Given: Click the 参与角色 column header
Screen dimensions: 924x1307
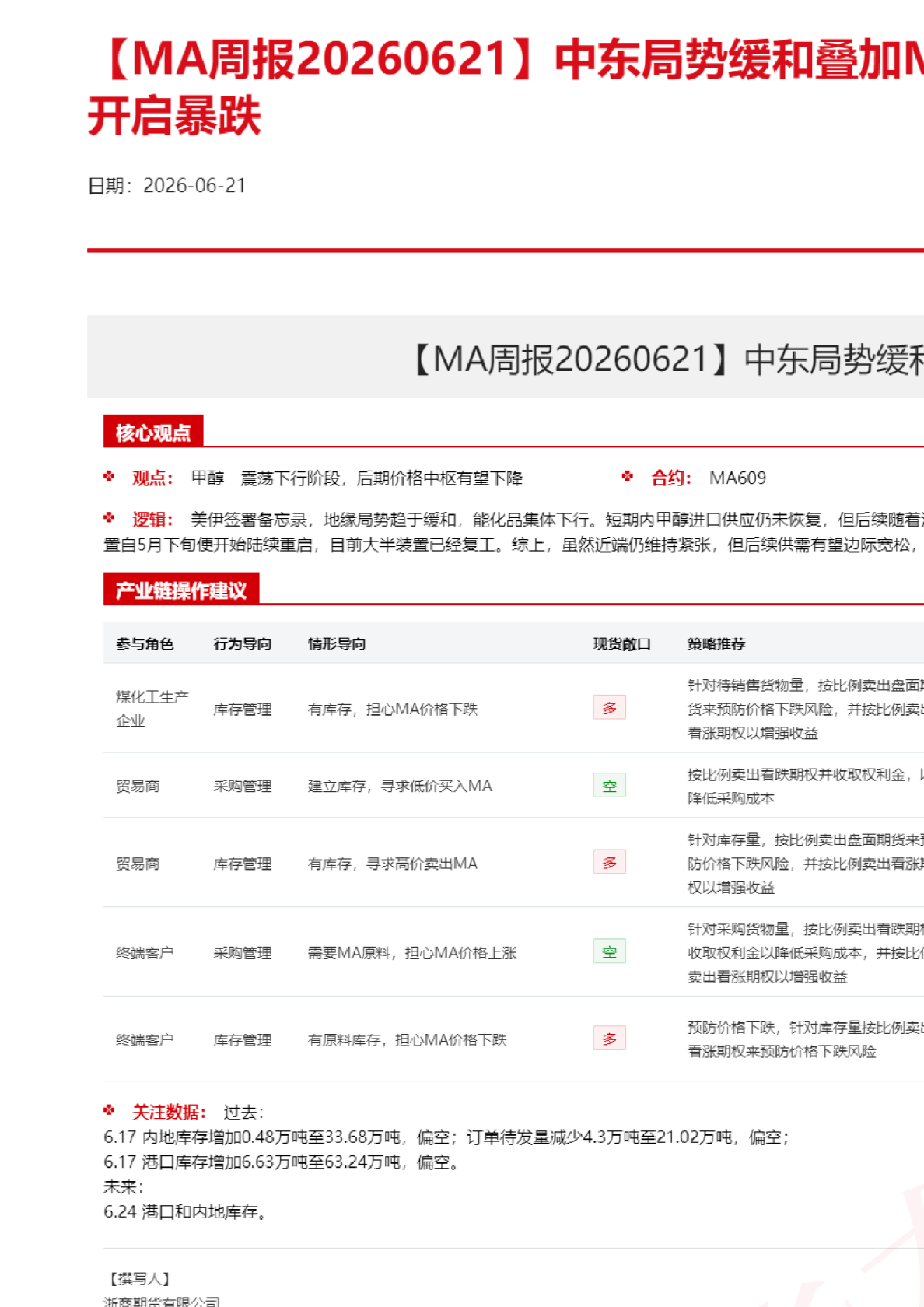Looking at the screenshot, I should click(x=145, y=643).
